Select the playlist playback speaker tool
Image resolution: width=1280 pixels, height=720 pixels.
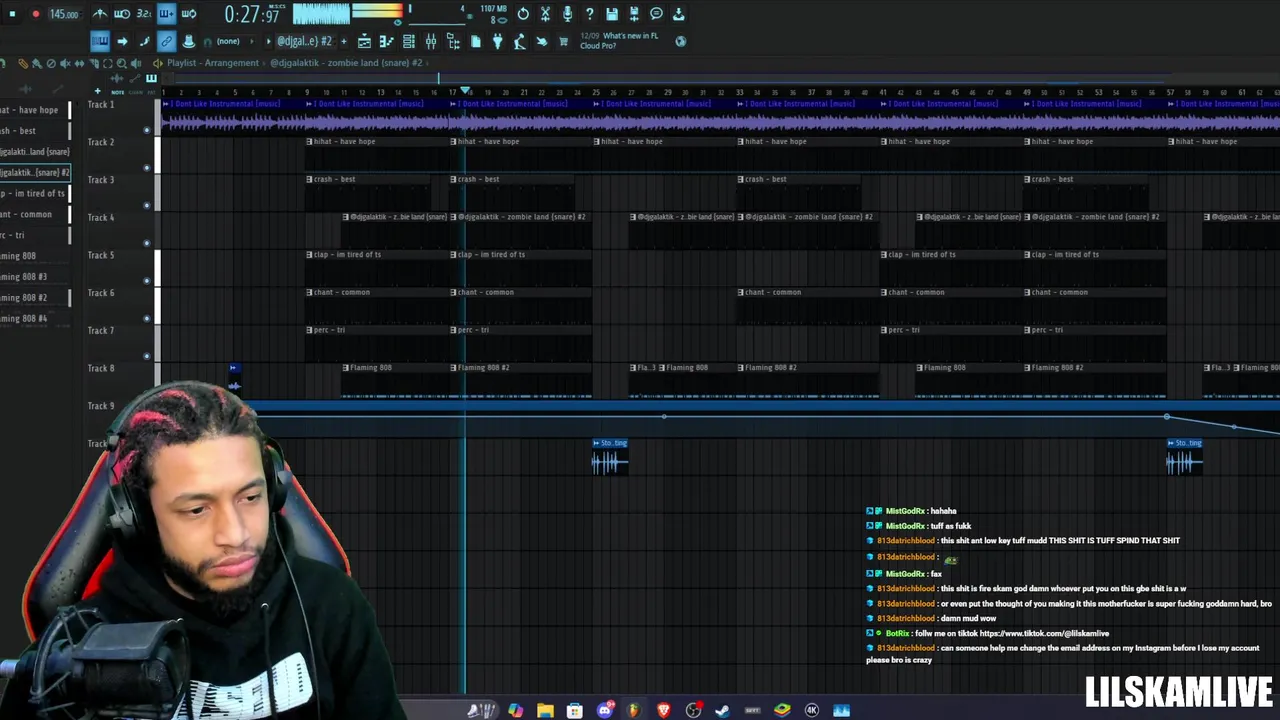tap(137, 63)
